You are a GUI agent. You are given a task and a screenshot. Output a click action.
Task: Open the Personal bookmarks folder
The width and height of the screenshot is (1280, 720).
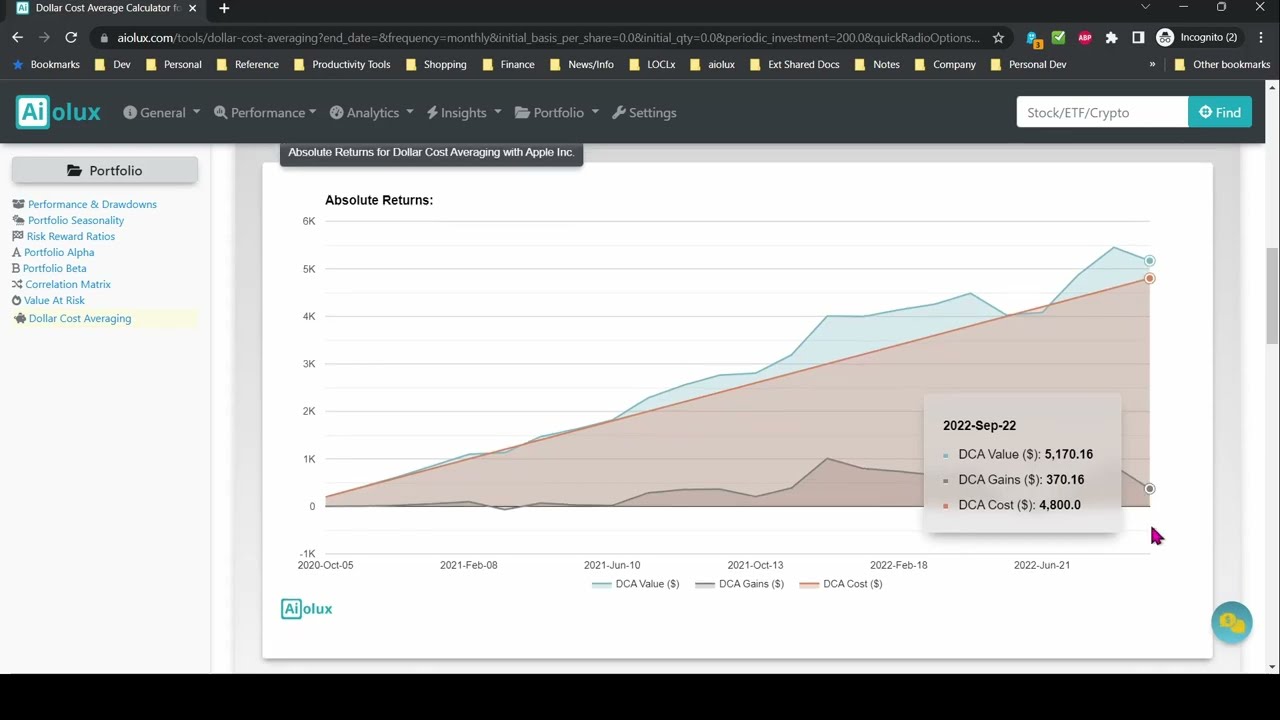tap(173, 64)
